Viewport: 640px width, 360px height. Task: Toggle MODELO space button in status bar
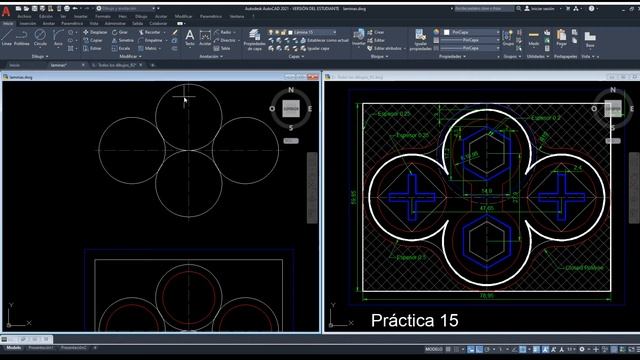pyautogui.click(x=433, y=349)
